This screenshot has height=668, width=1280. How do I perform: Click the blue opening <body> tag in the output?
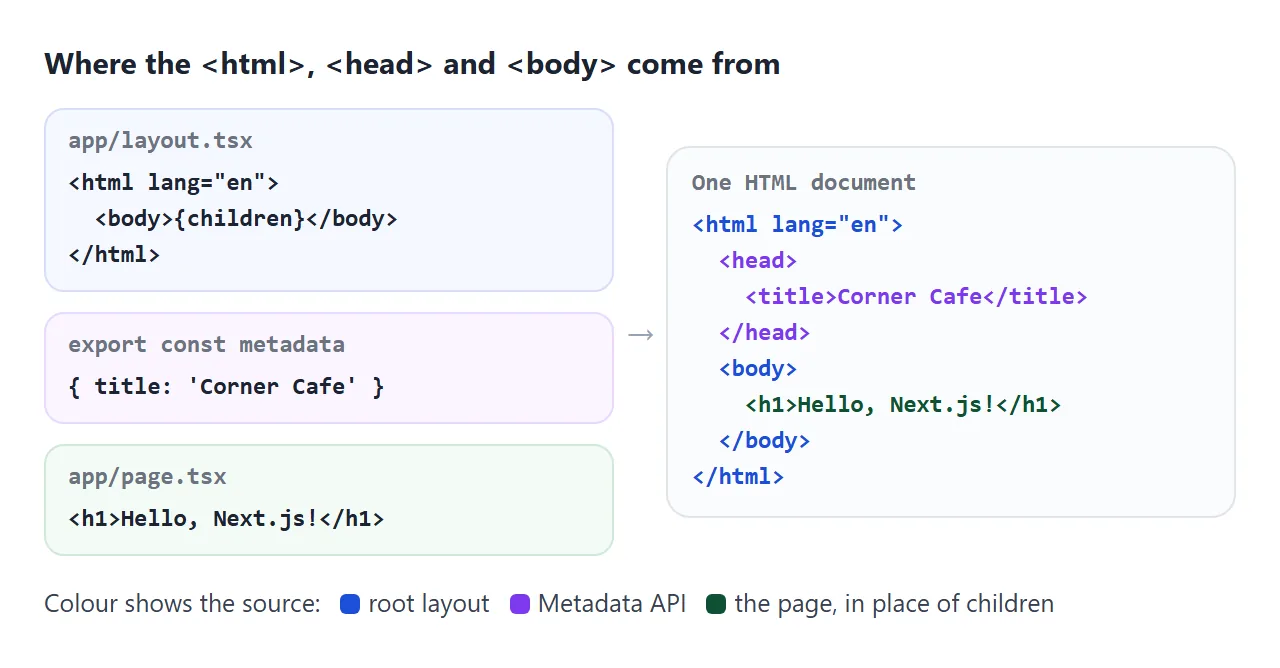coord(758,369)
